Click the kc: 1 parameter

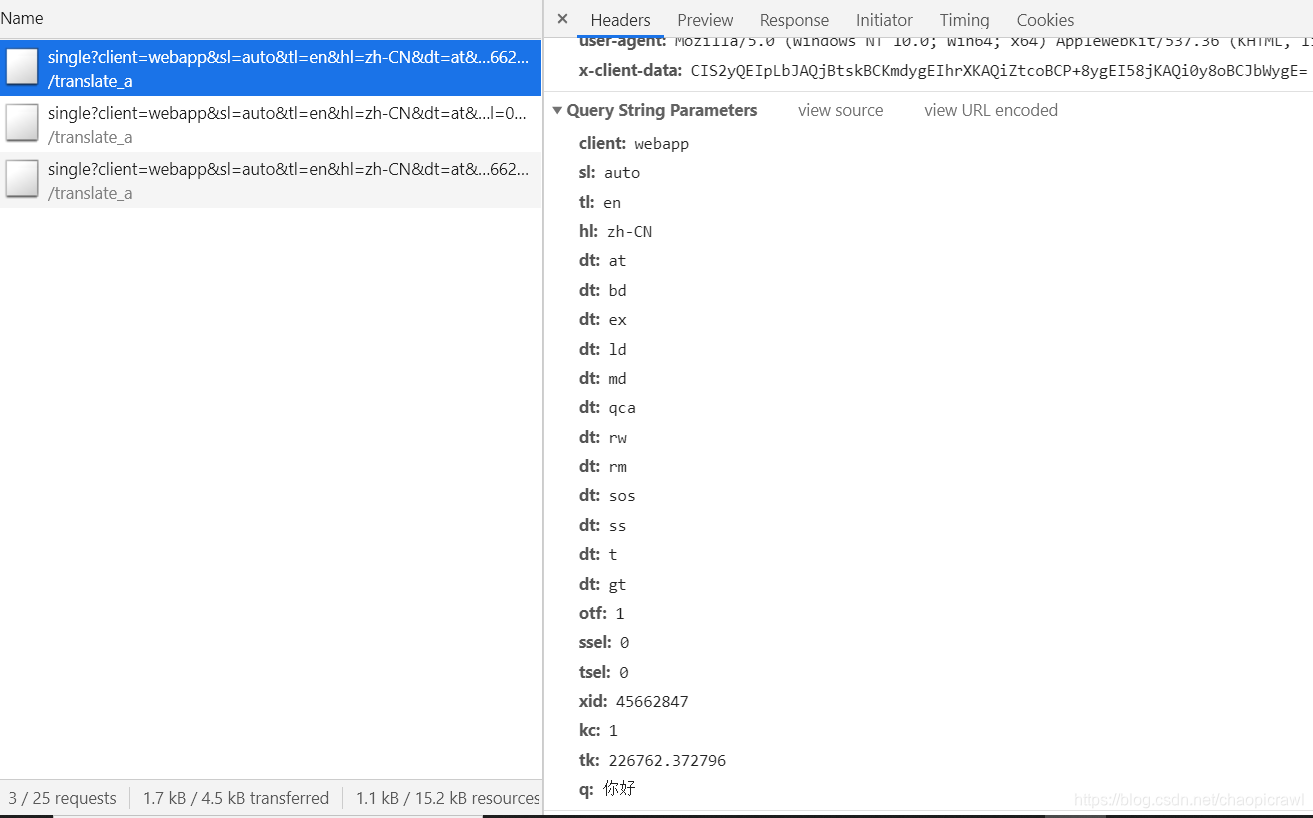[598, 730]
